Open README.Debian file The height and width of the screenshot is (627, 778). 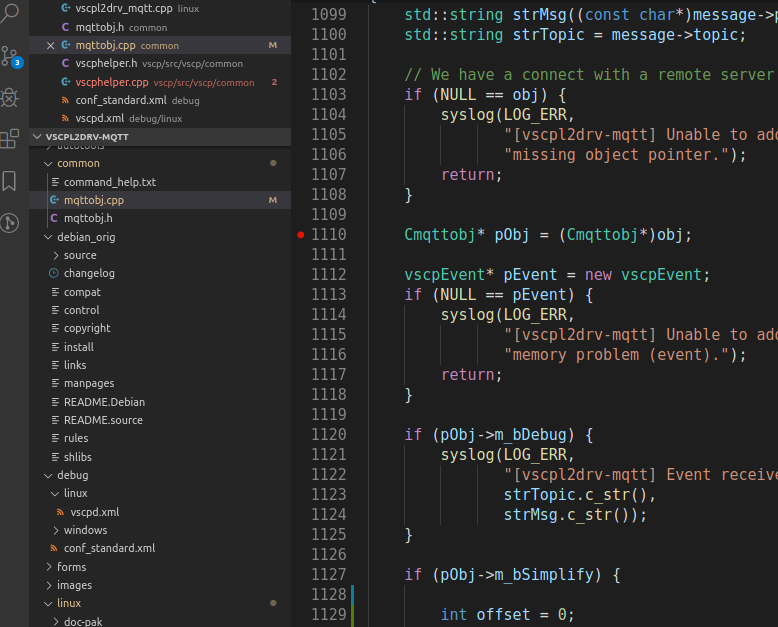point(160,402)
